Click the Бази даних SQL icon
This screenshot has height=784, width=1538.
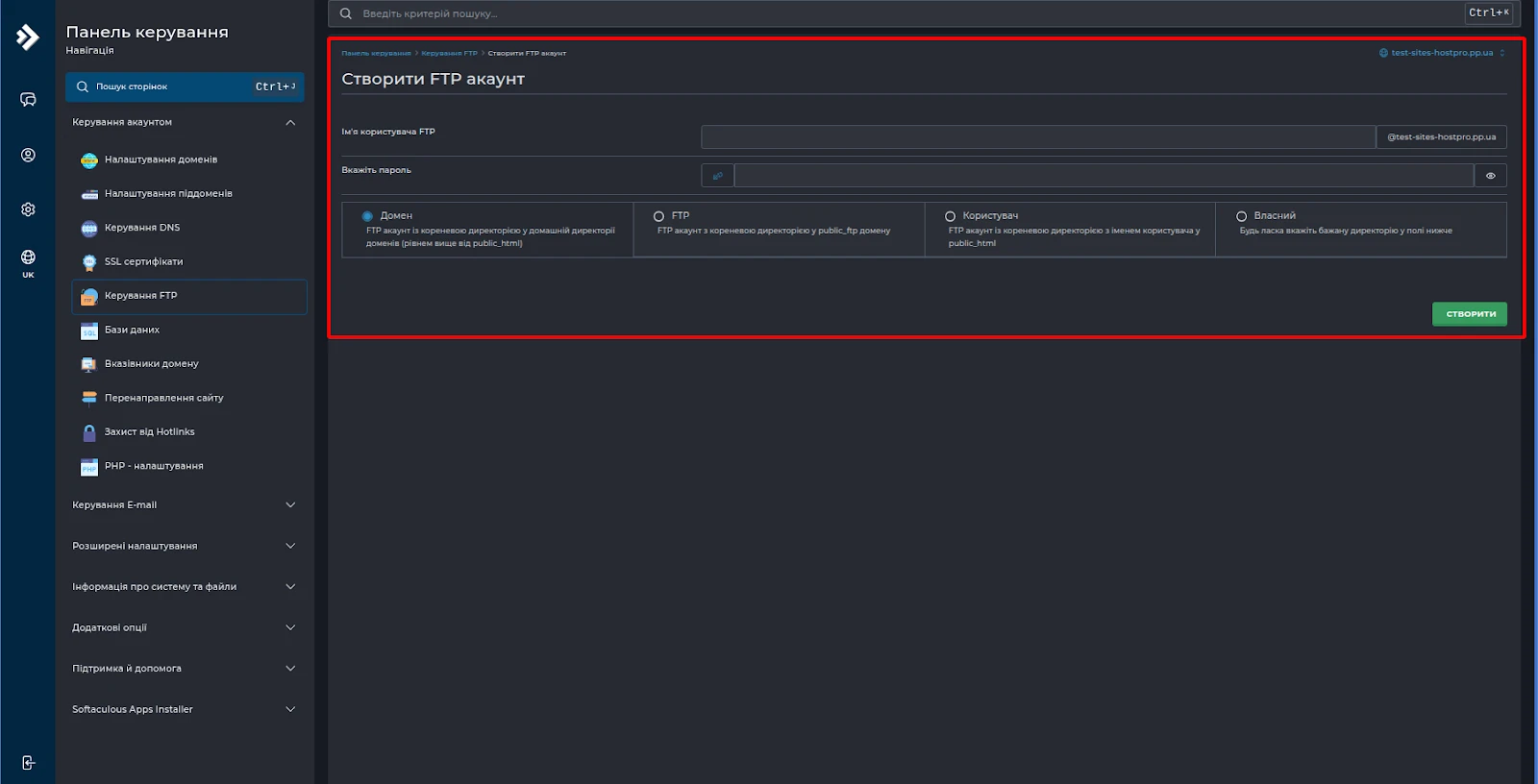click(x=89, y=331)
